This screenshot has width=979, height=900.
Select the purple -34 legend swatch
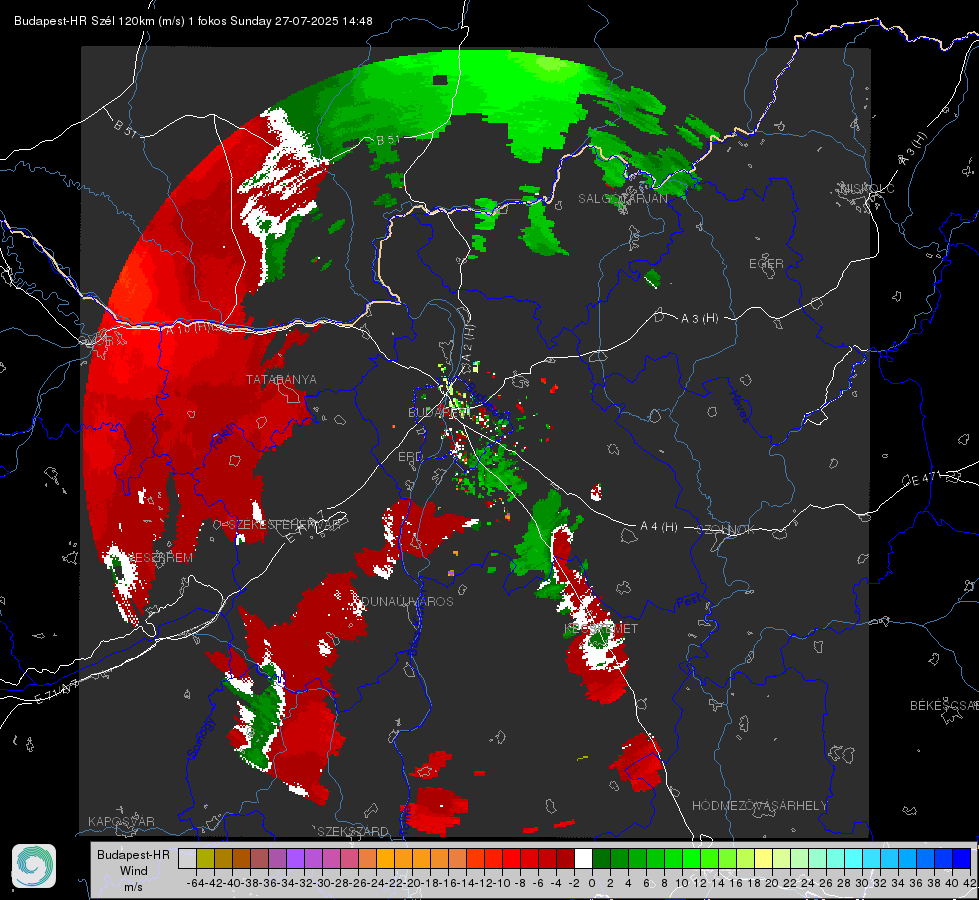click(295, 859)
